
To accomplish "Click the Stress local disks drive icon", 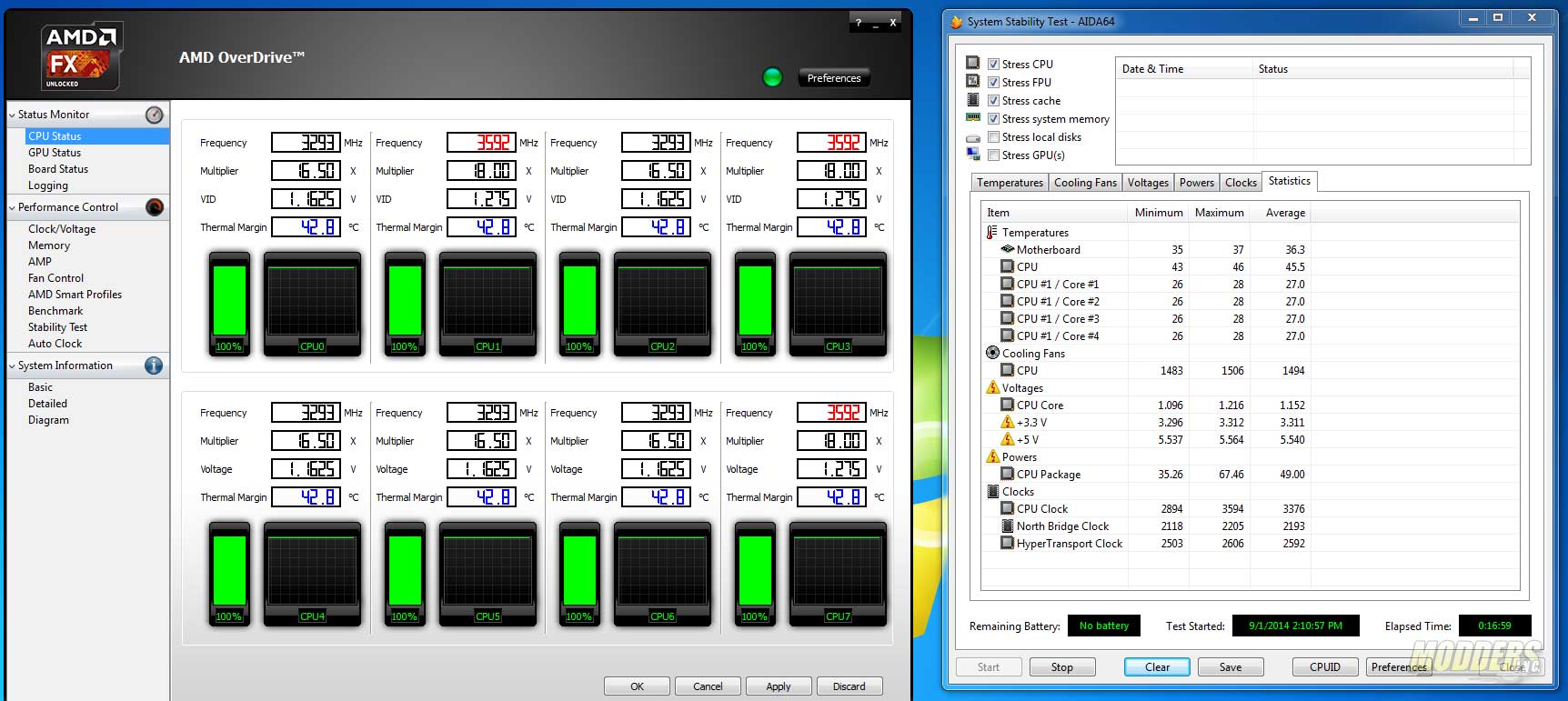I will click(973, 137).
